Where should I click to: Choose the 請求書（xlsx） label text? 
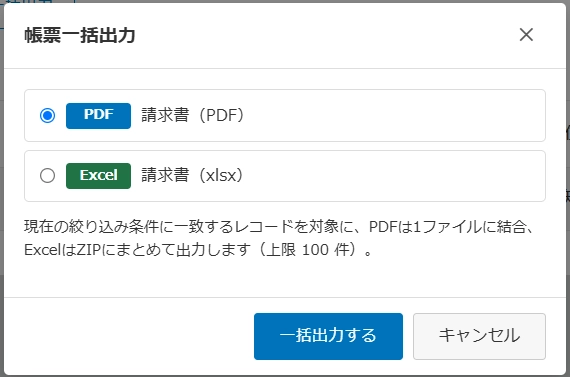[192, 175]
